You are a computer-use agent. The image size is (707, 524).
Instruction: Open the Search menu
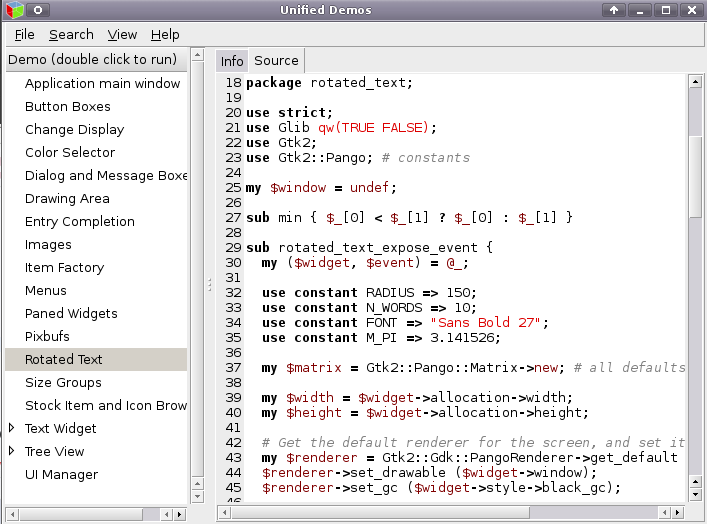[x=71, y=34]
